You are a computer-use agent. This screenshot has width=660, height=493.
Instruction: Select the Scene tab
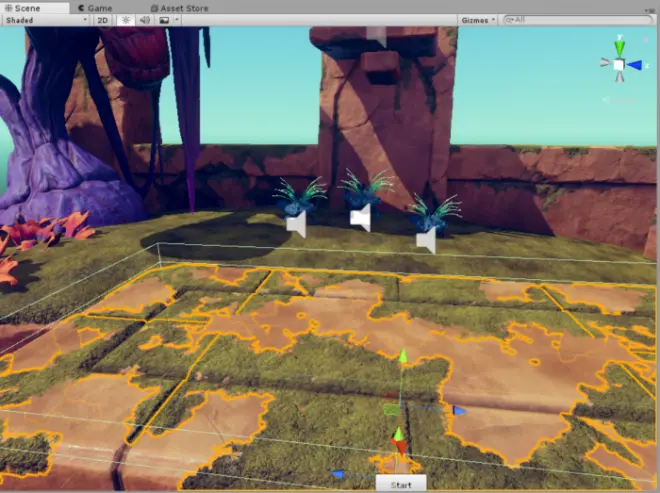23,8
